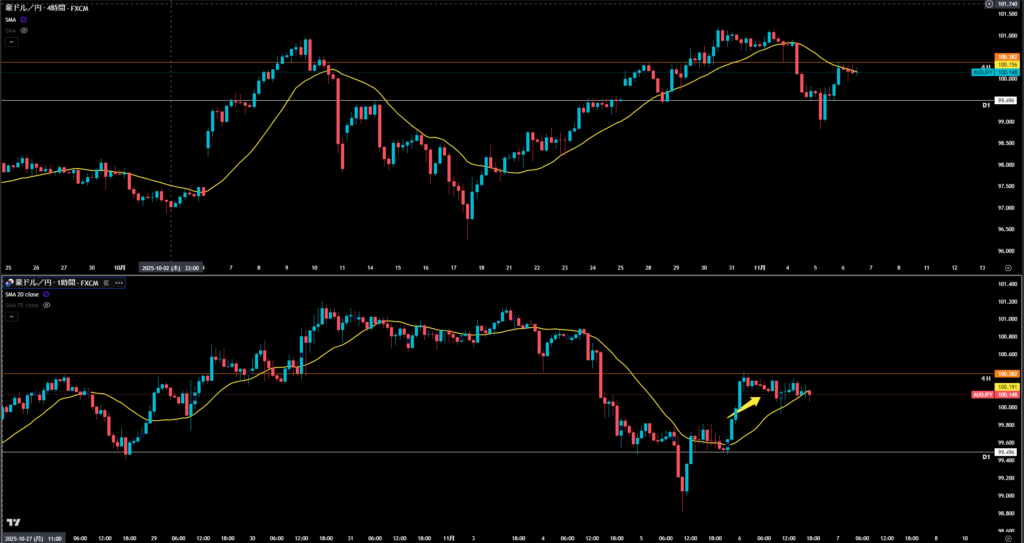Click the orange 100.382 price label on upper chart

coord(1007,56)
